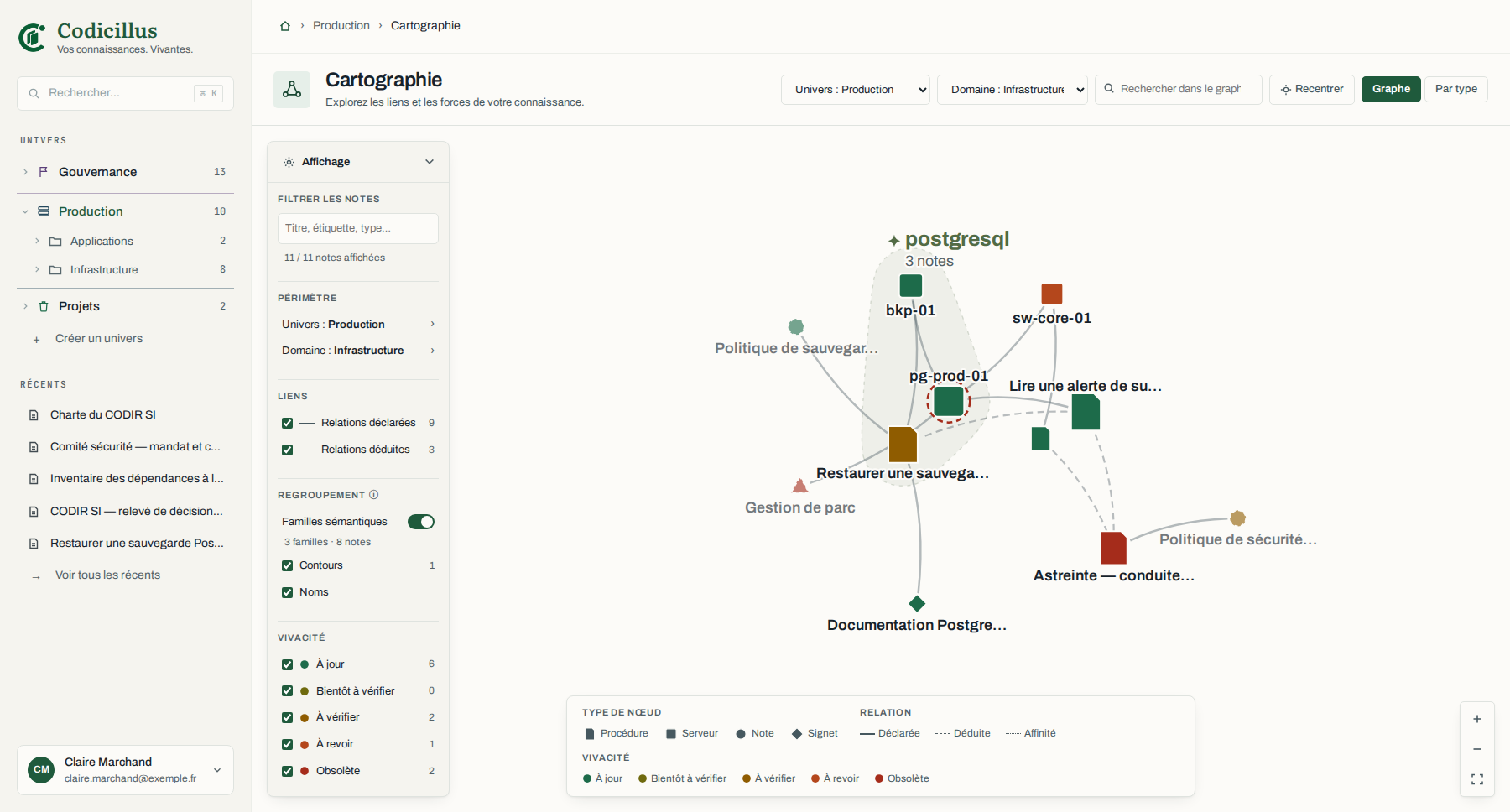Toggle Relations déduites checkbox
This screenshot has width=1510, height=812.
[287, 450]
